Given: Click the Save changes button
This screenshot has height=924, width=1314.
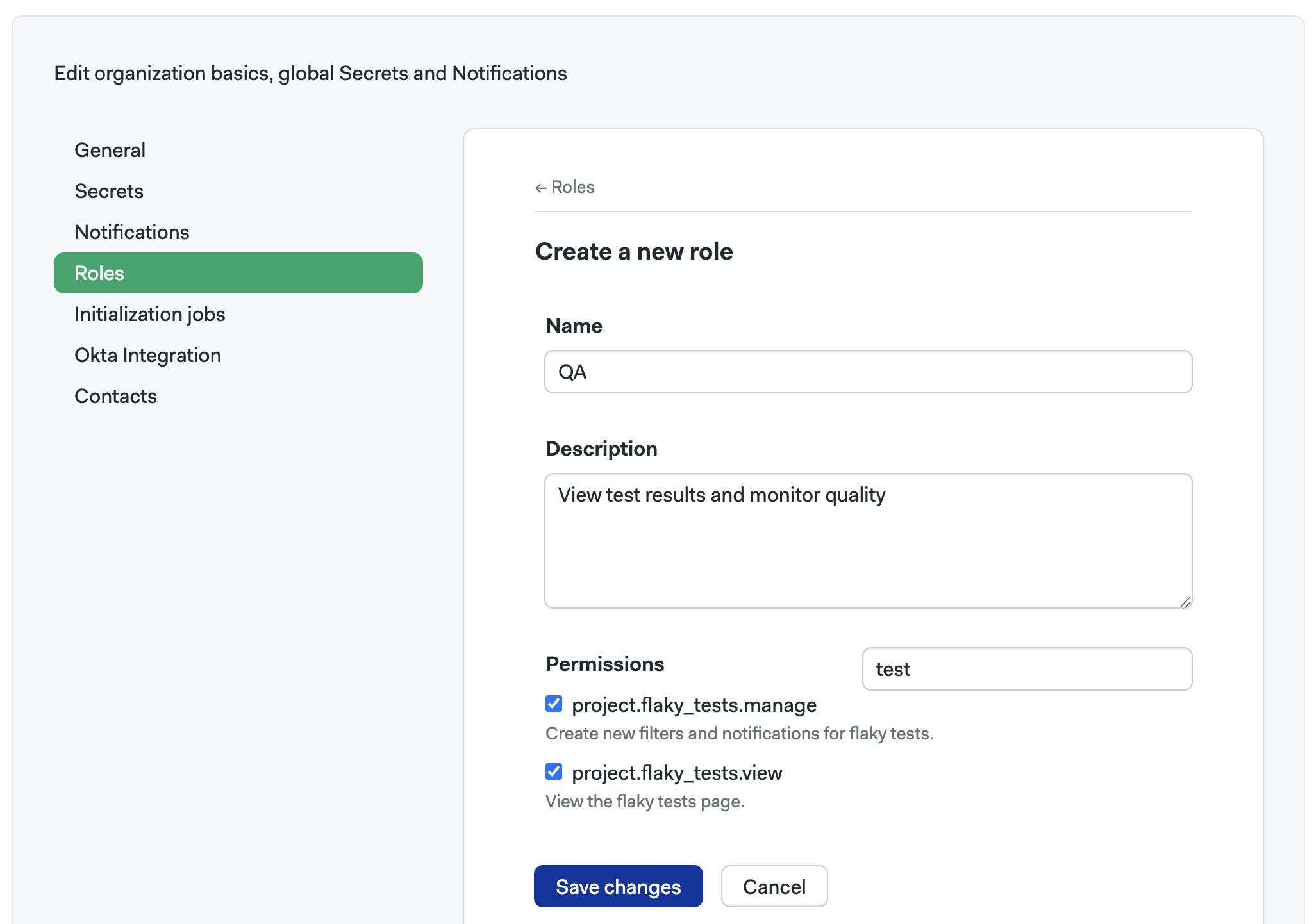Looking at the screenshot, I should coord(618,886).
